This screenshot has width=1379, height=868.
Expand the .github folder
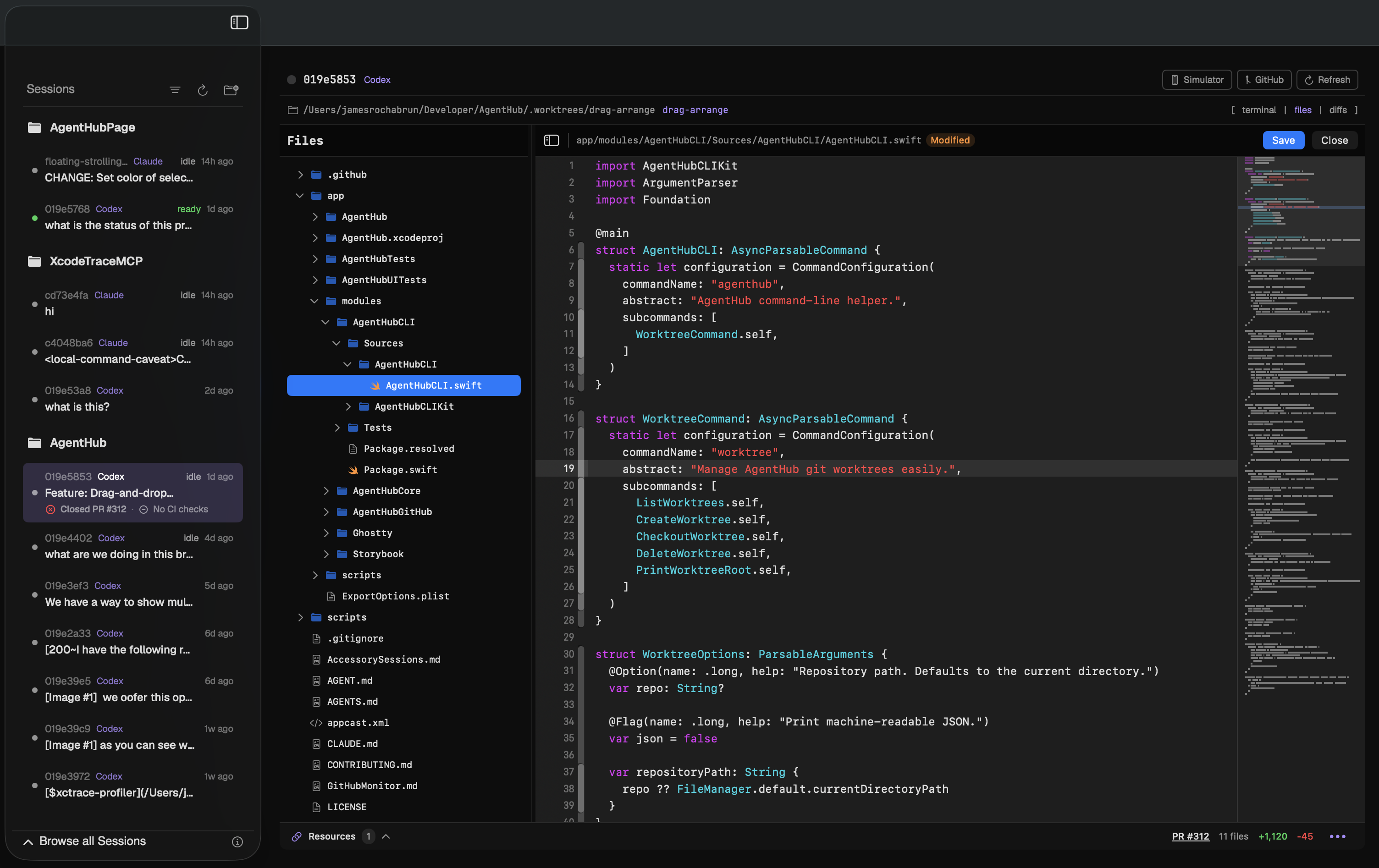point(300,175)
